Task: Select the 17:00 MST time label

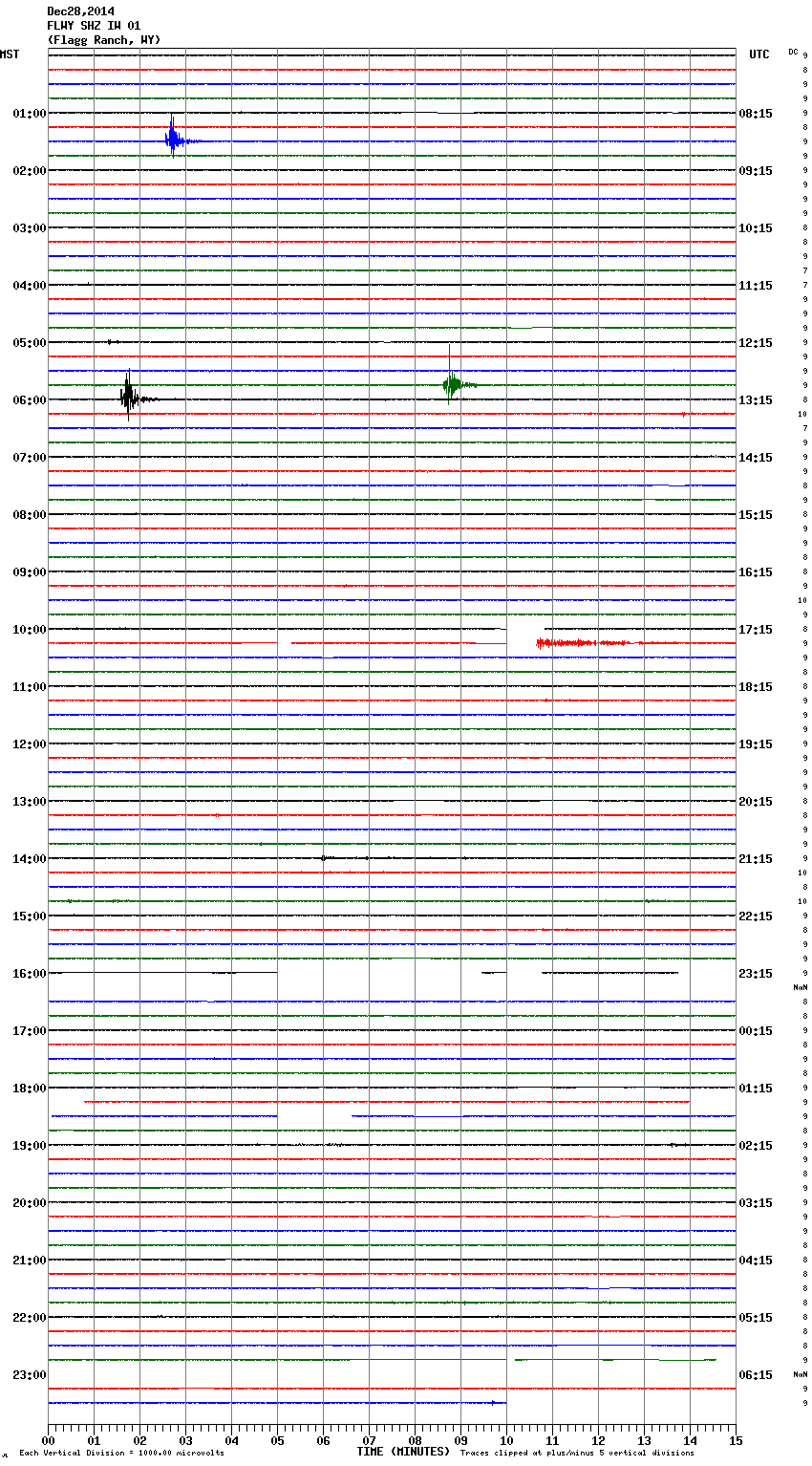Action: tap(30, 1031)
